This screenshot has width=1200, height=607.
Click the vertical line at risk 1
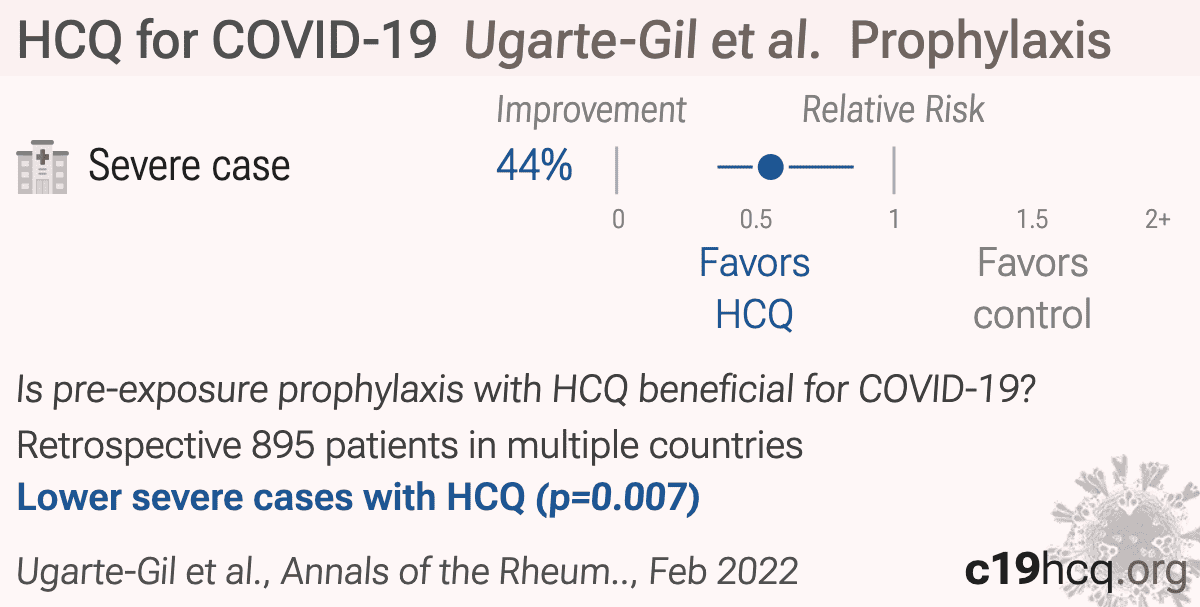tap(893, 170)
